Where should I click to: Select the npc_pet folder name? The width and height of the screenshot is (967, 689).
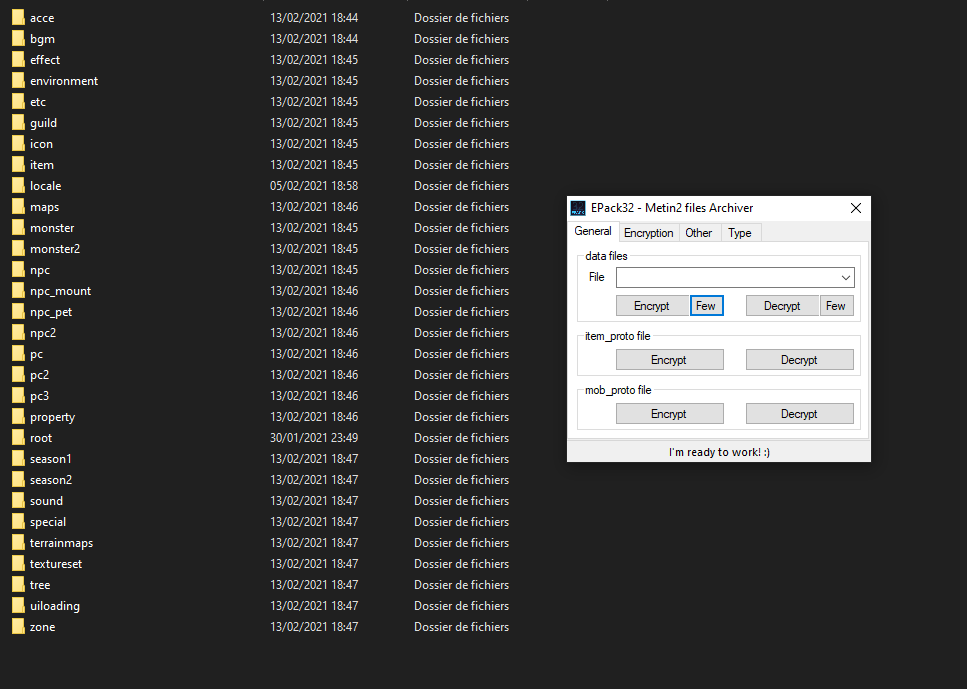coord(51,312)
